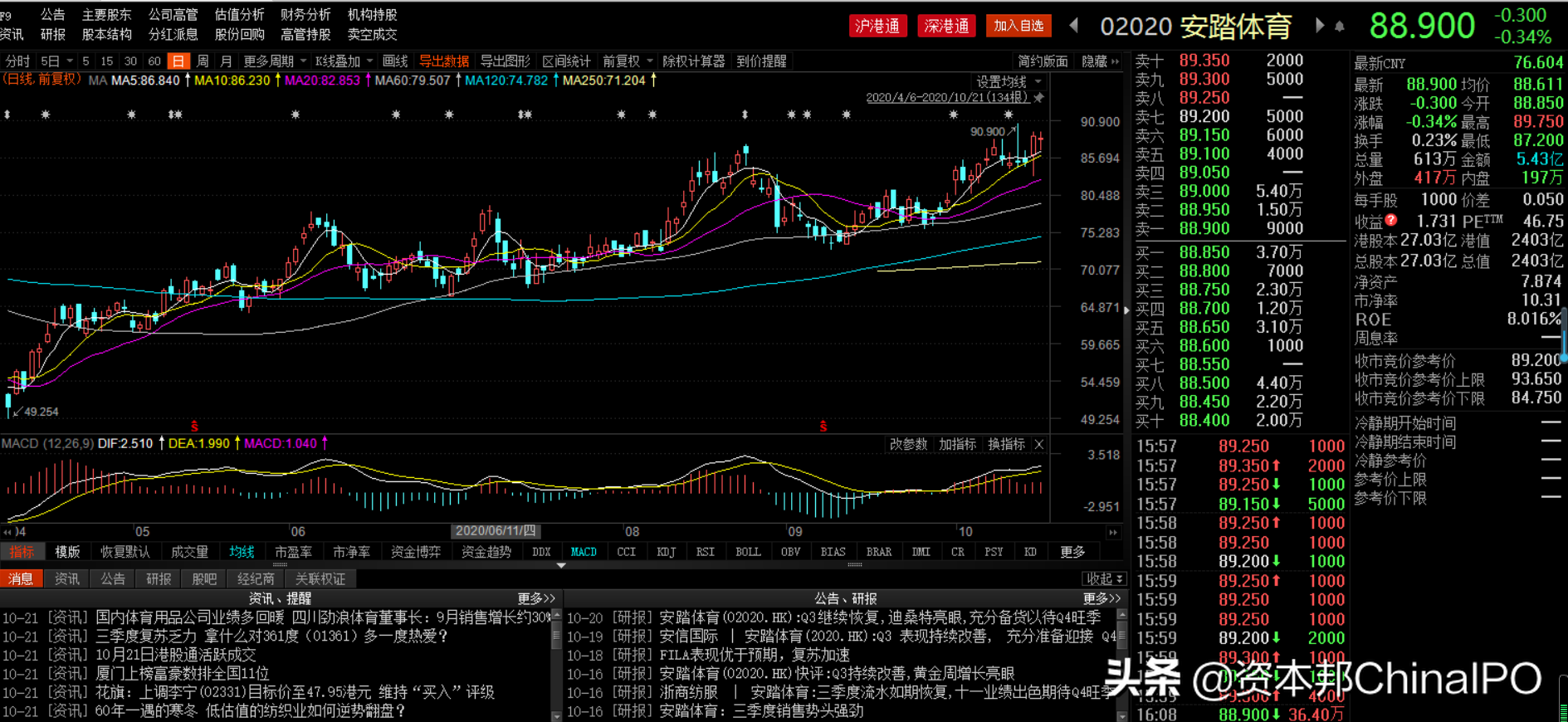Viewport: 1568px width, 722px height.
Task: Expand 更多>> in 资讯、提醒 panel
Action: (x=536, y=598)
